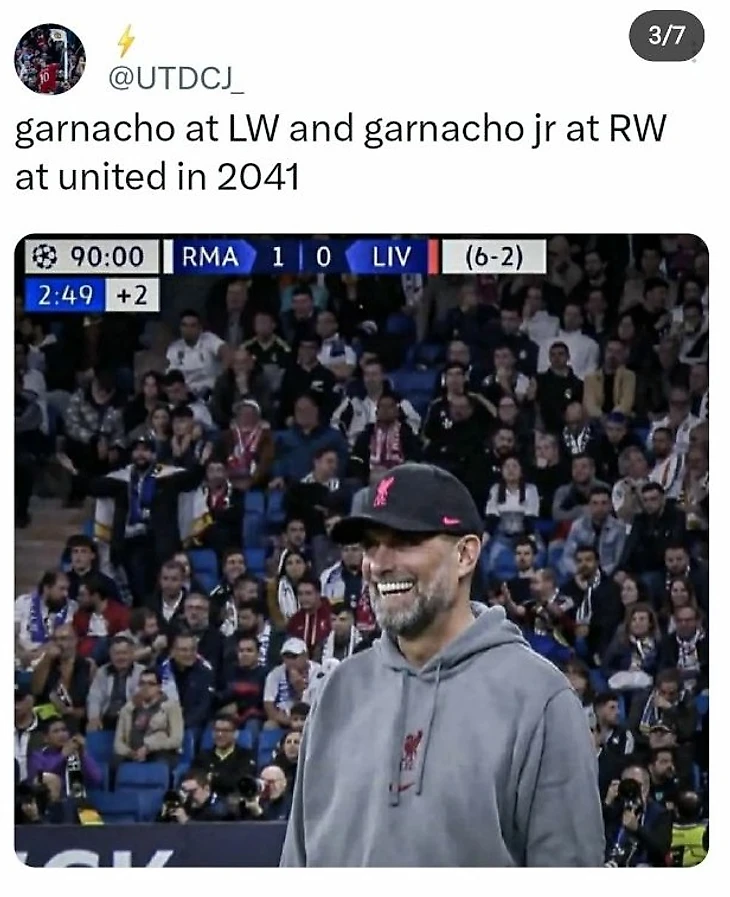
Task: Click the 90:00 match clock
Action: tap(107, 256)
